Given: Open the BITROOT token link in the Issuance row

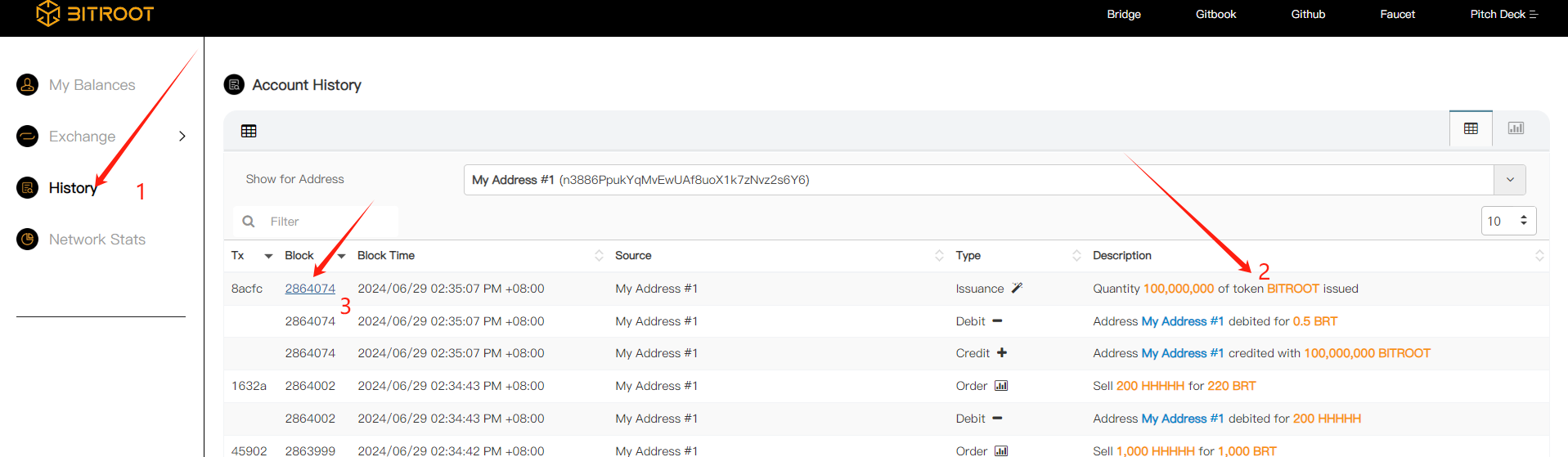Looking at the screenshot, I should point(1293,289).
